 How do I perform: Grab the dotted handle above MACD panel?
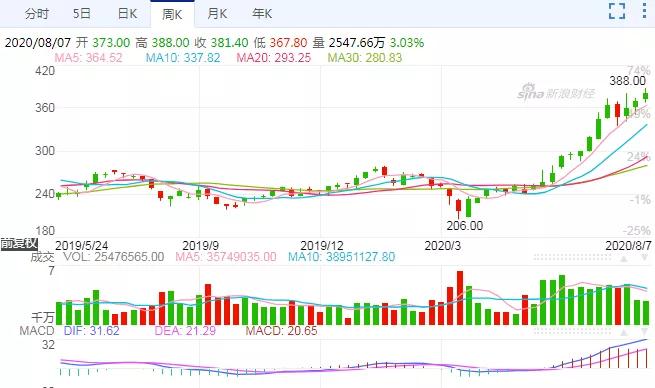click(x=572, y=332)
